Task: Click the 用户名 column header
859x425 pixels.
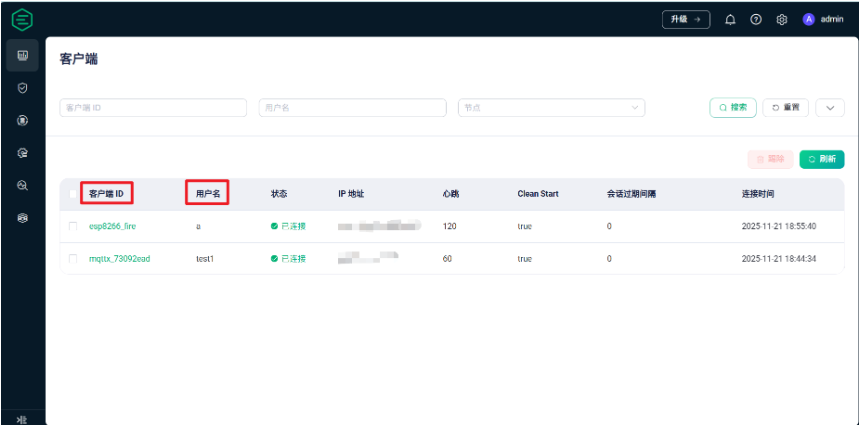Action: [x=208, y=194]
